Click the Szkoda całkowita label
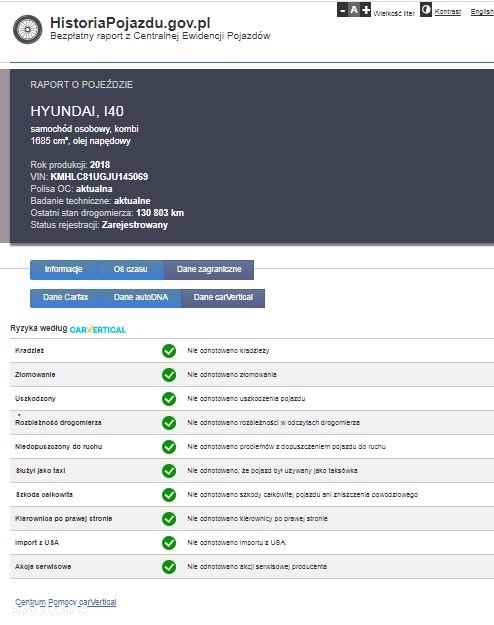 click(44, 495)
